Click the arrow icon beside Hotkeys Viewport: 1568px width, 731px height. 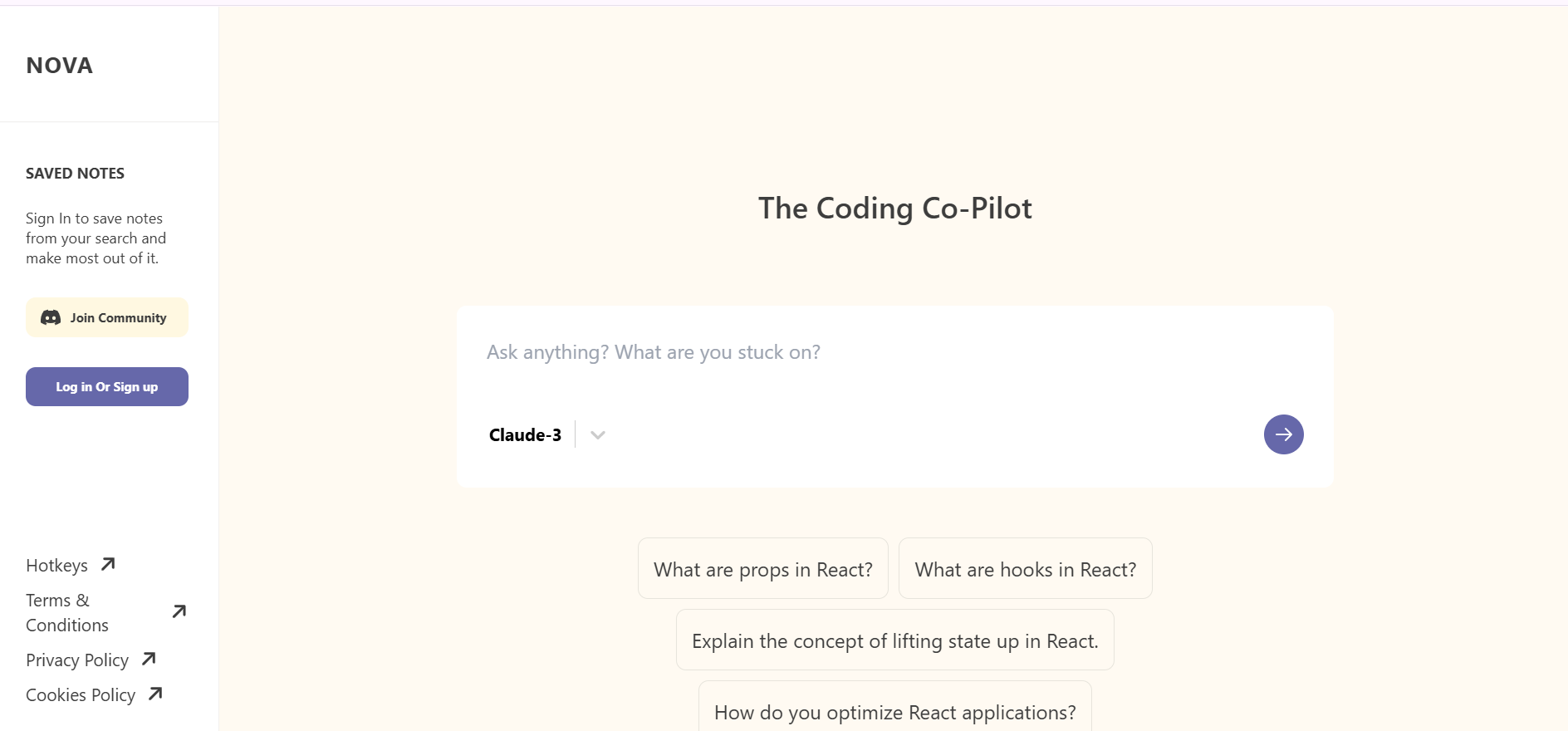[x=108, y=565]
